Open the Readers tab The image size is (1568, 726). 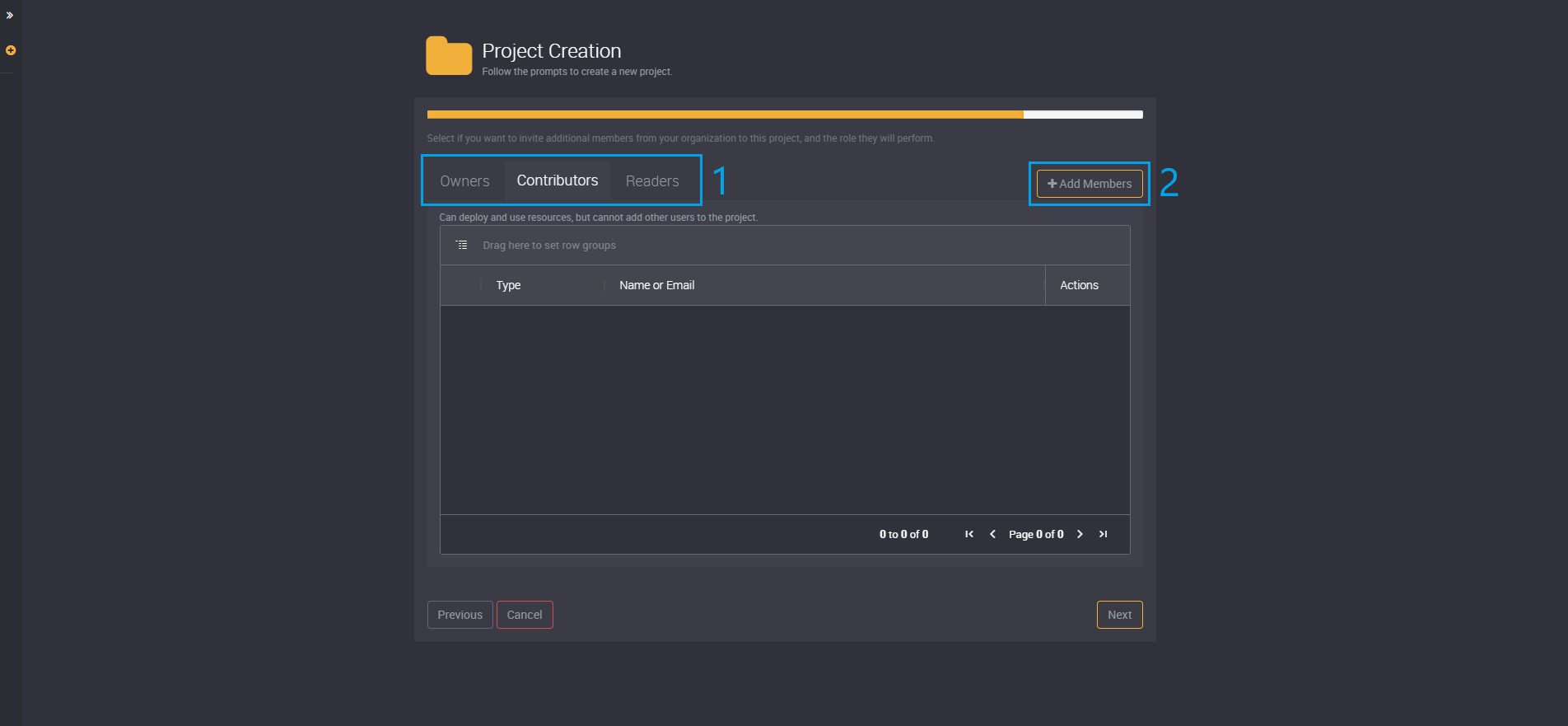pos(652,181)
